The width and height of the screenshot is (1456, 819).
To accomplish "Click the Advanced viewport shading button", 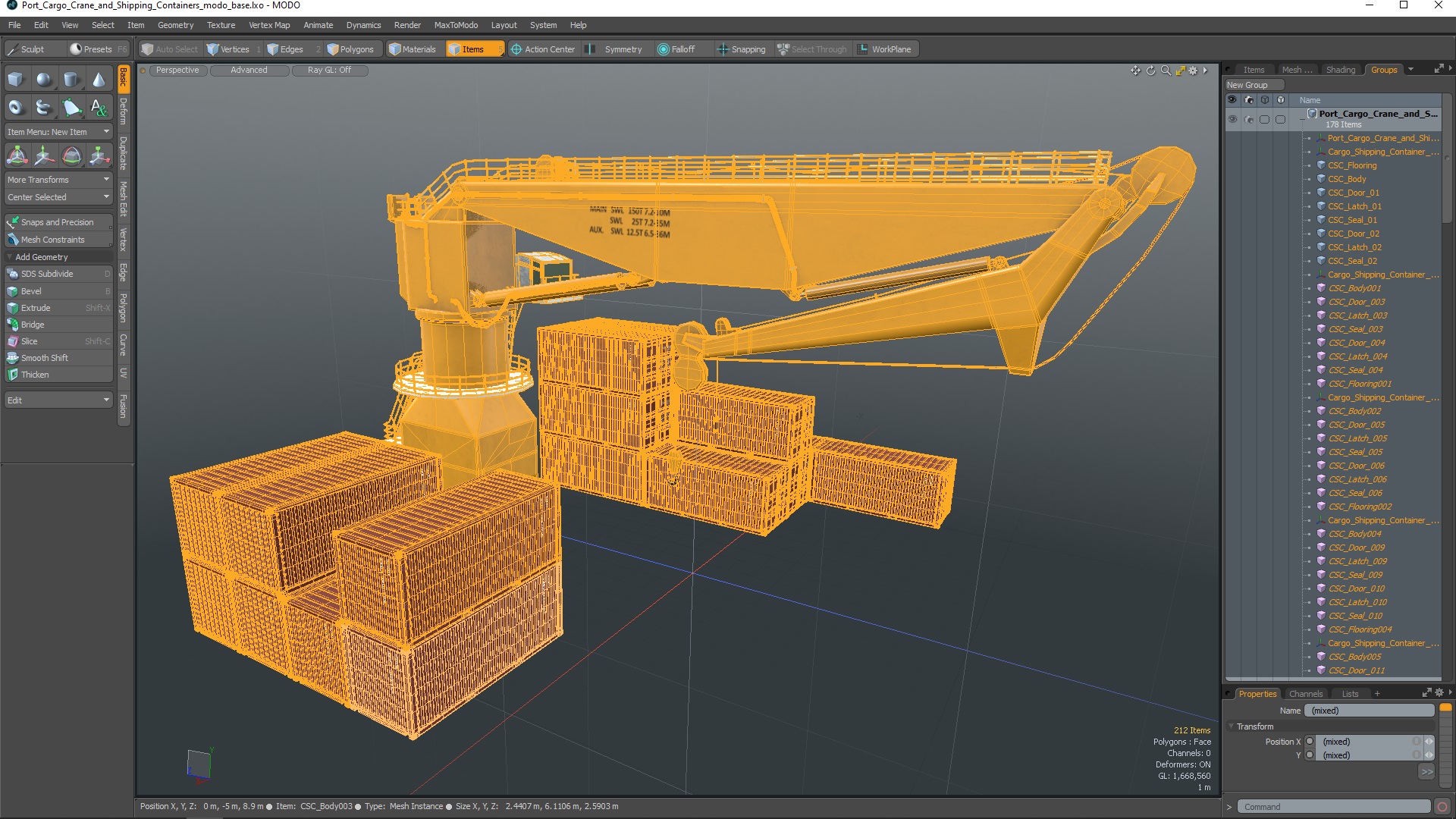I will pos(249,71).
